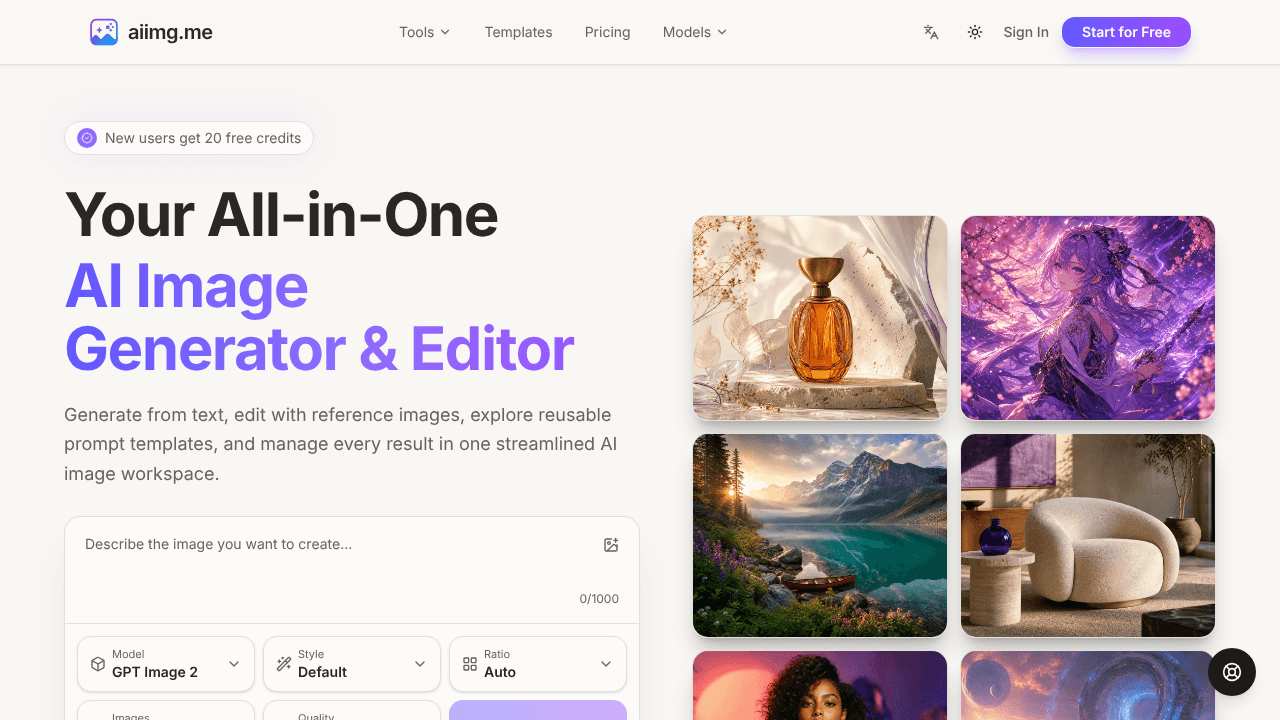Image resolution: width=1280 pixels, height=720 pixels.
Task: Expand the Tools menu
Action: click(425, 32)
